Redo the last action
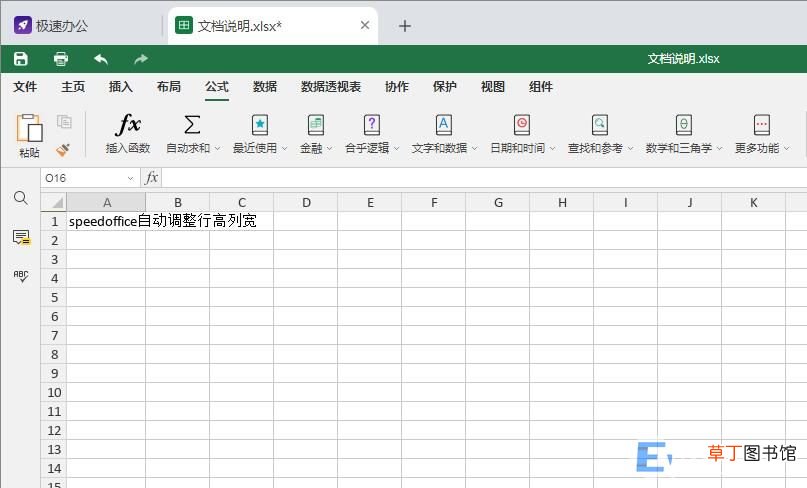 (141, 59)
